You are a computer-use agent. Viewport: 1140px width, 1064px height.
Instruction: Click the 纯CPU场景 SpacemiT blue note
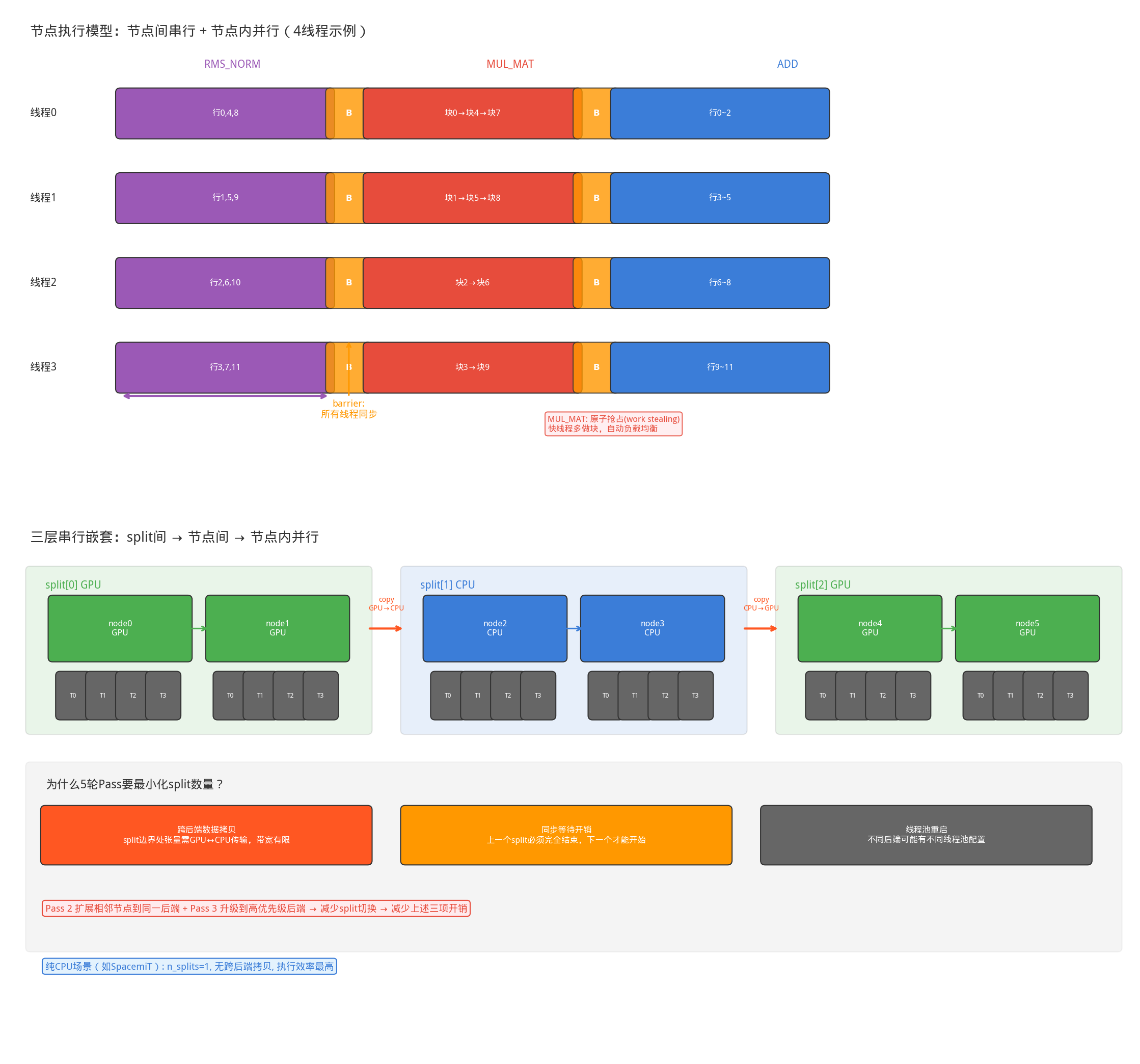pos(189,966)
